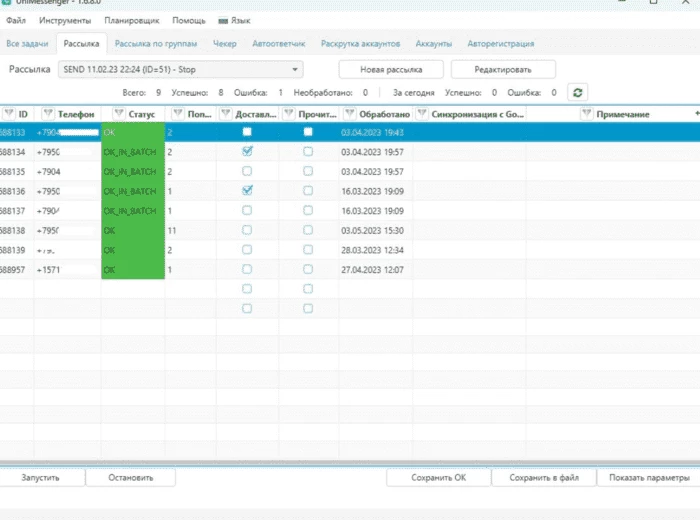Refresh the mailing statistics with the green icon
The image size is (700, 520).
click(577, 92)
